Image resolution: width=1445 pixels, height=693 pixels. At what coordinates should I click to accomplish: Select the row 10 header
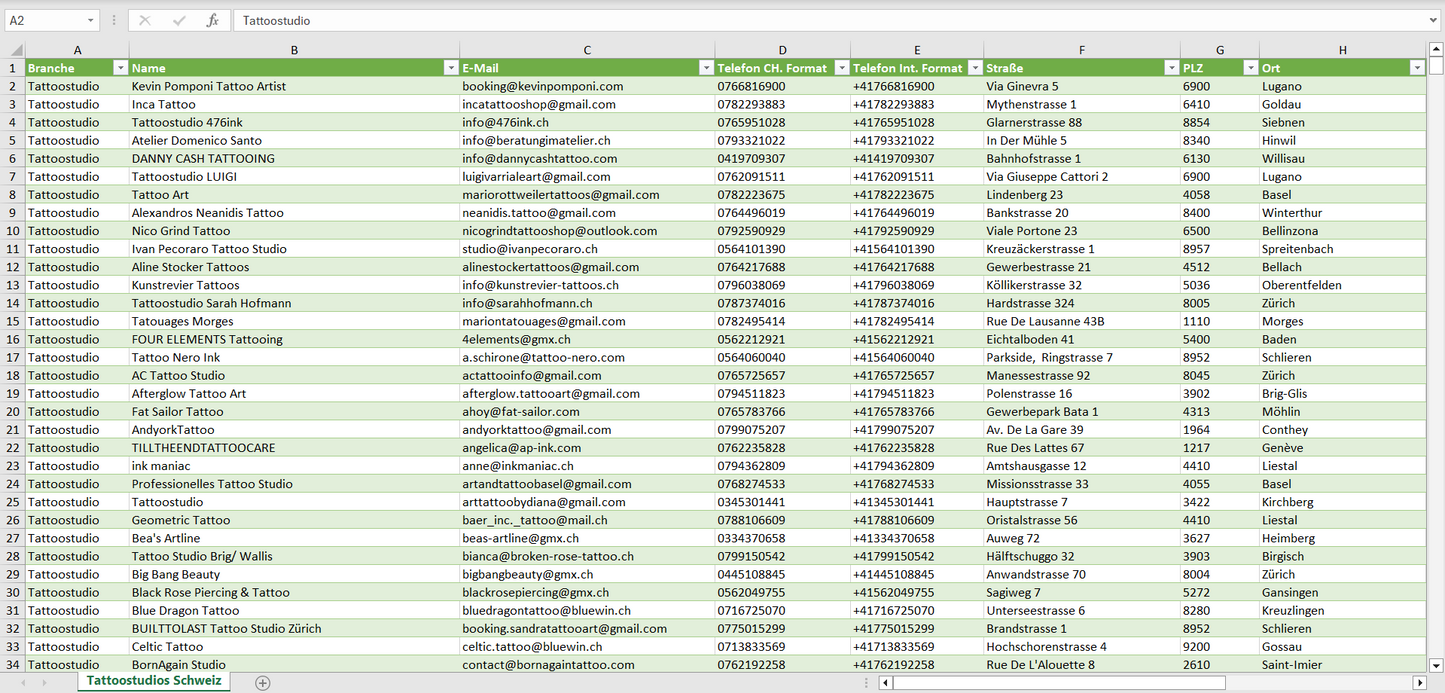13,231
